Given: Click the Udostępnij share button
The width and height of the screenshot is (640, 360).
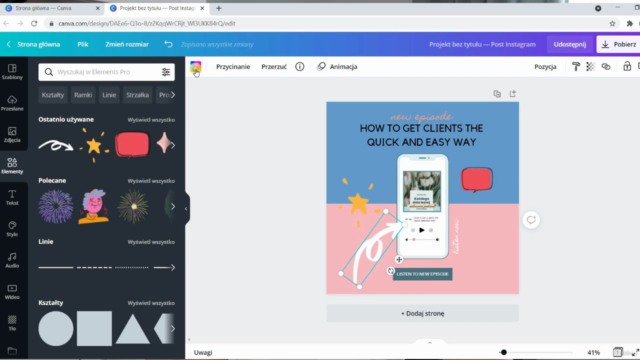Looking at the screenshot, I should pyautogui.click(x=570, y=44).
